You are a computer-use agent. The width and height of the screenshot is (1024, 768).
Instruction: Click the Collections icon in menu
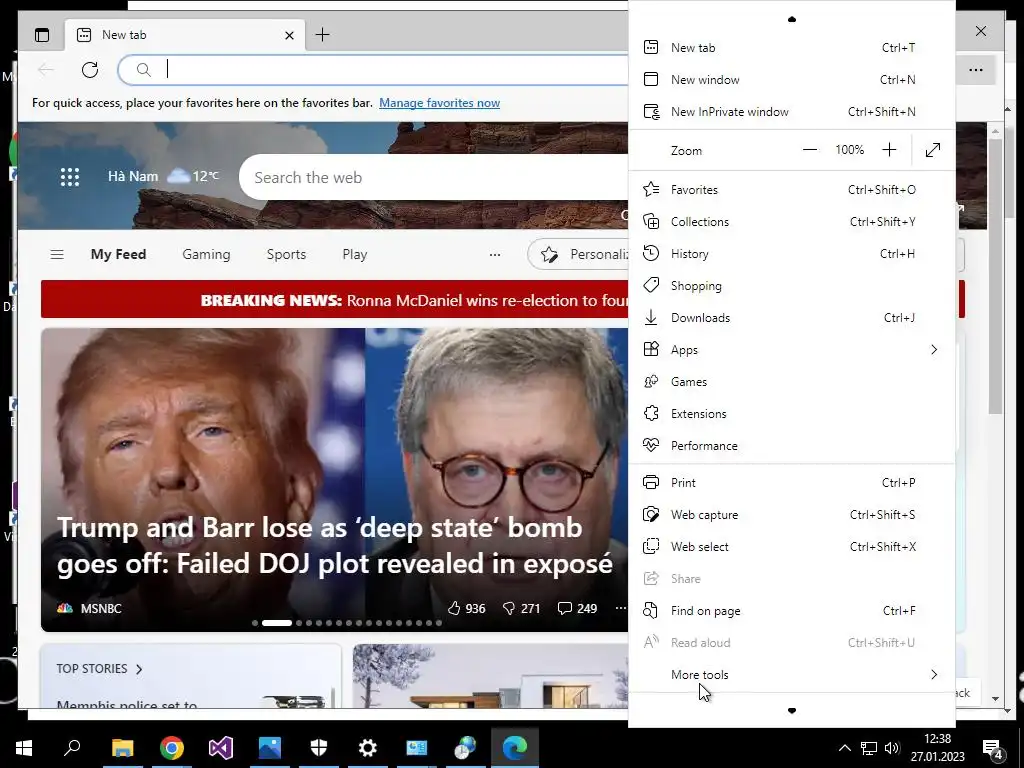pos(651,221)
